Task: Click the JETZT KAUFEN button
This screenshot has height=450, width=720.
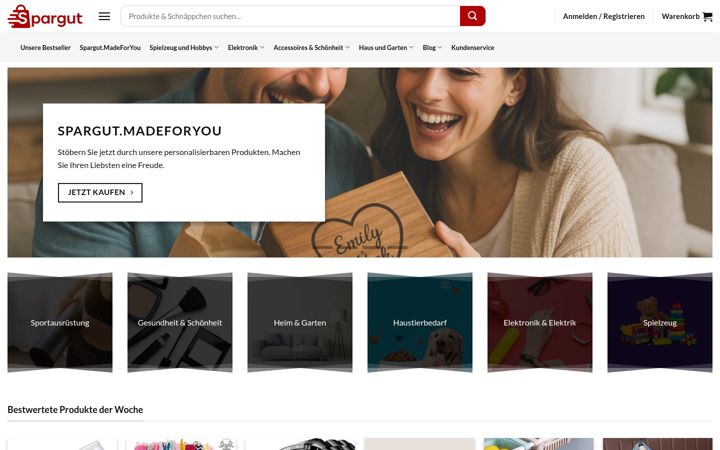Action: pyautogui.click(x=100, y=192)
